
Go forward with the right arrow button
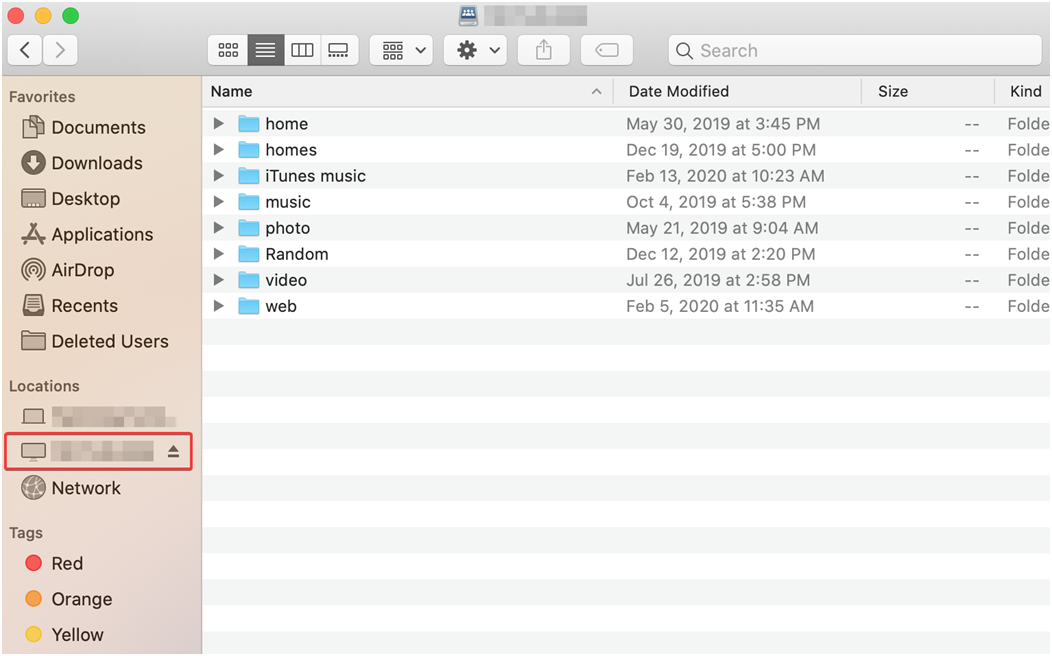(60, 50)
